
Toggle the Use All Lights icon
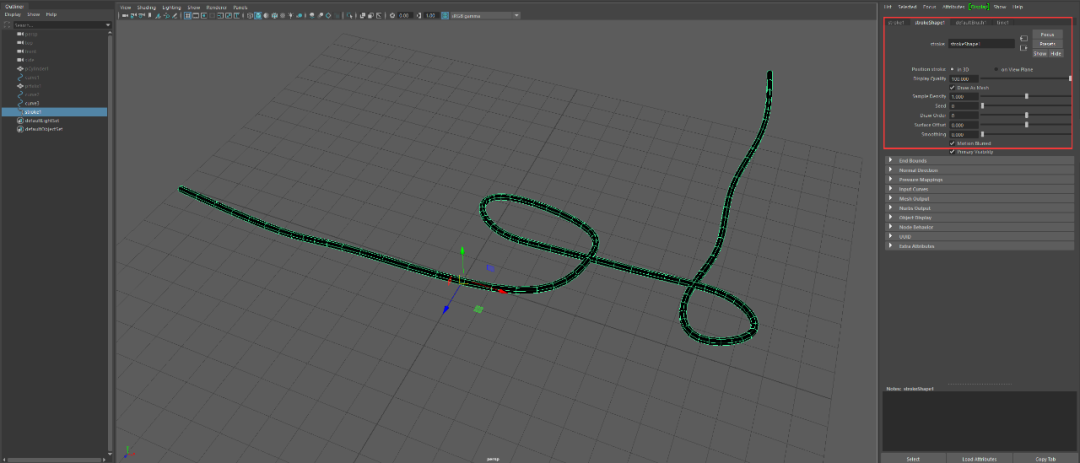coord(290,15)
